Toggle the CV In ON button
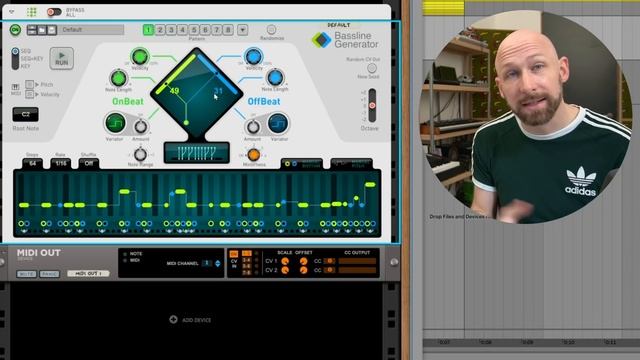Image resolution: width=640 pixels, height=360 pixels. [234, 254]
